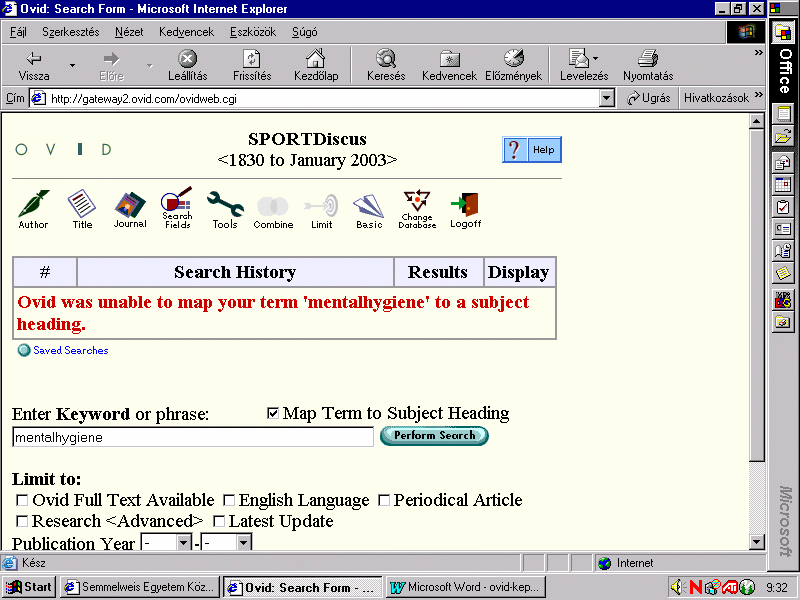Screen dimensions: 800x600
Task: Expand the toolbar overflow chevron
Action: pos(759,53)
